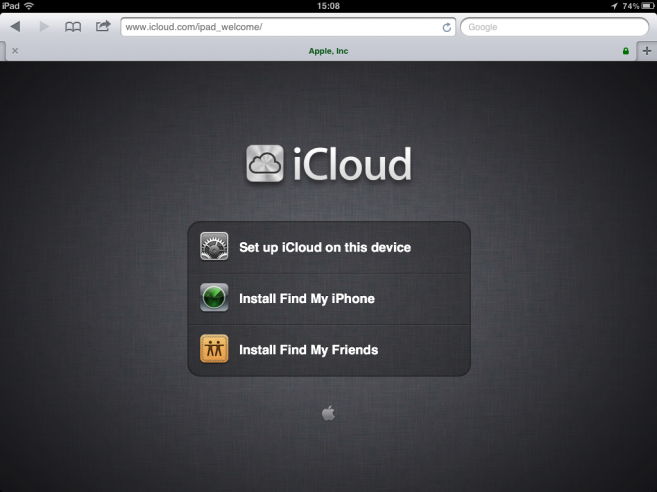Tap the 74% battery percentage
This screenshot has height=492, width=657.
[631, 6]
